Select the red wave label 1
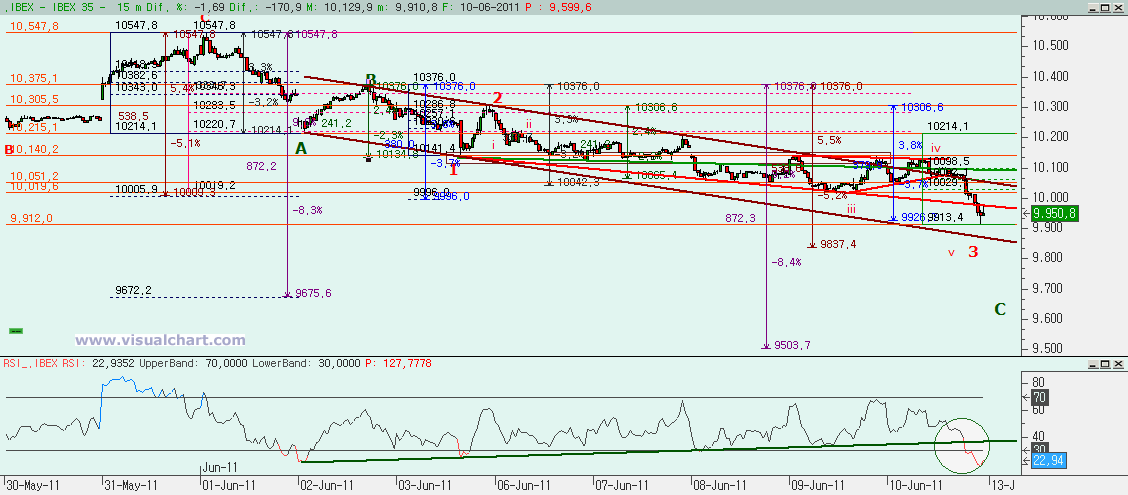1128x495 pixels. point(453,170)
